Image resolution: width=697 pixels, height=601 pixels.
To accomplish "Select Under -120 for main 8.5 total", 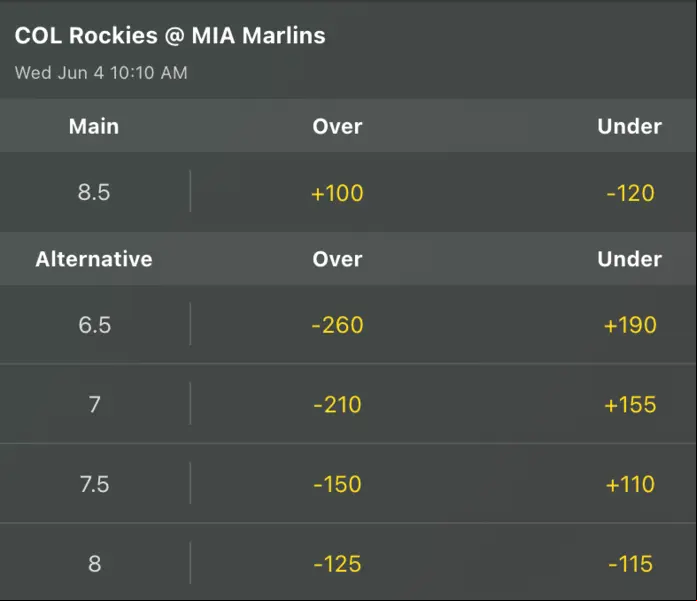I will click(630, 193).
